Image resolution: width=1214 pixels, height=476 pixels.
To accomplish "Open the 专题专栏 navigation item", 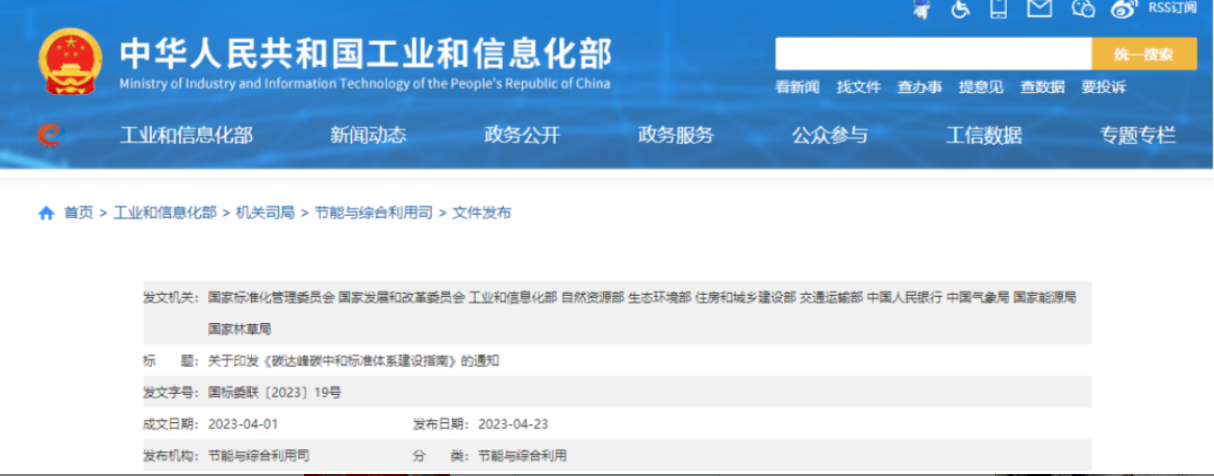I will pyautogui.click(x=1138, y=136).
